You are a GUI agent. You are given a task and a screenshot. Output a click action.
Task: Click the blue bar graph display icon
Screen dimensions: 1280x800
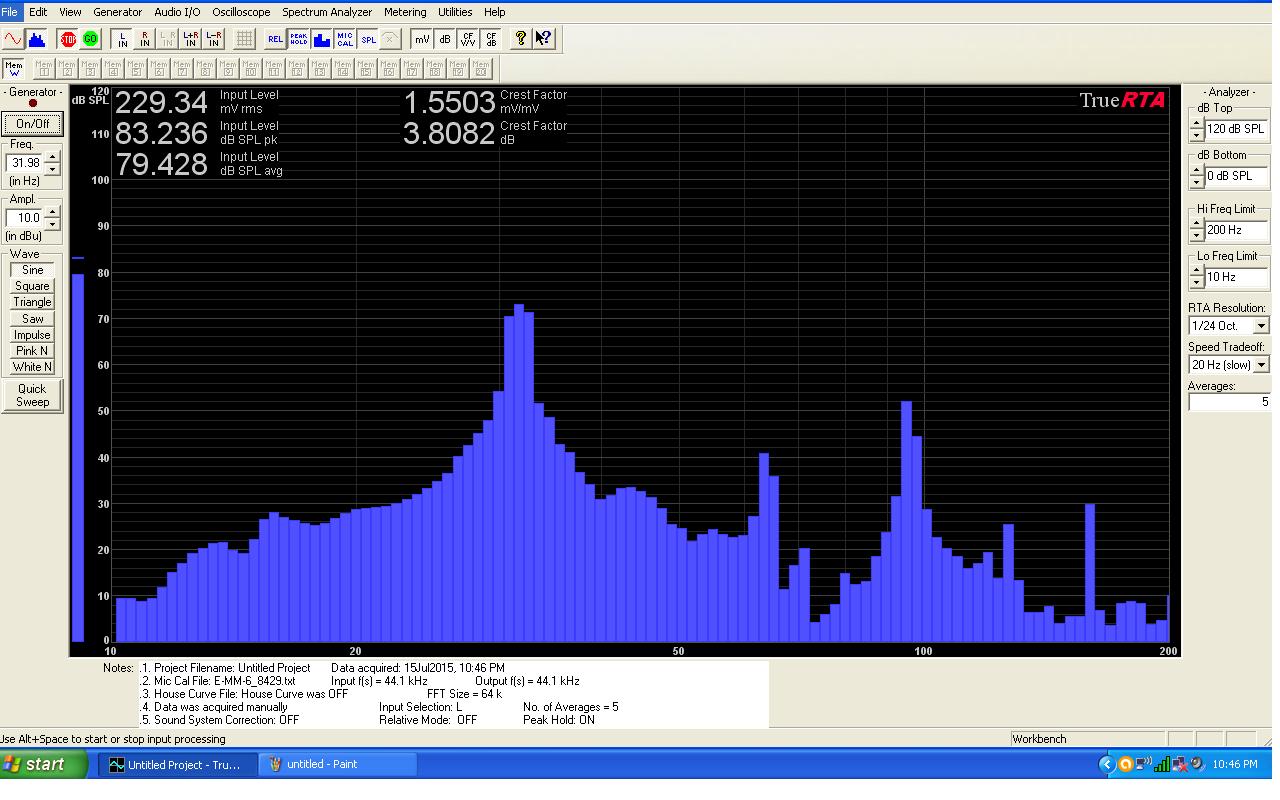(x=322, y=39)
